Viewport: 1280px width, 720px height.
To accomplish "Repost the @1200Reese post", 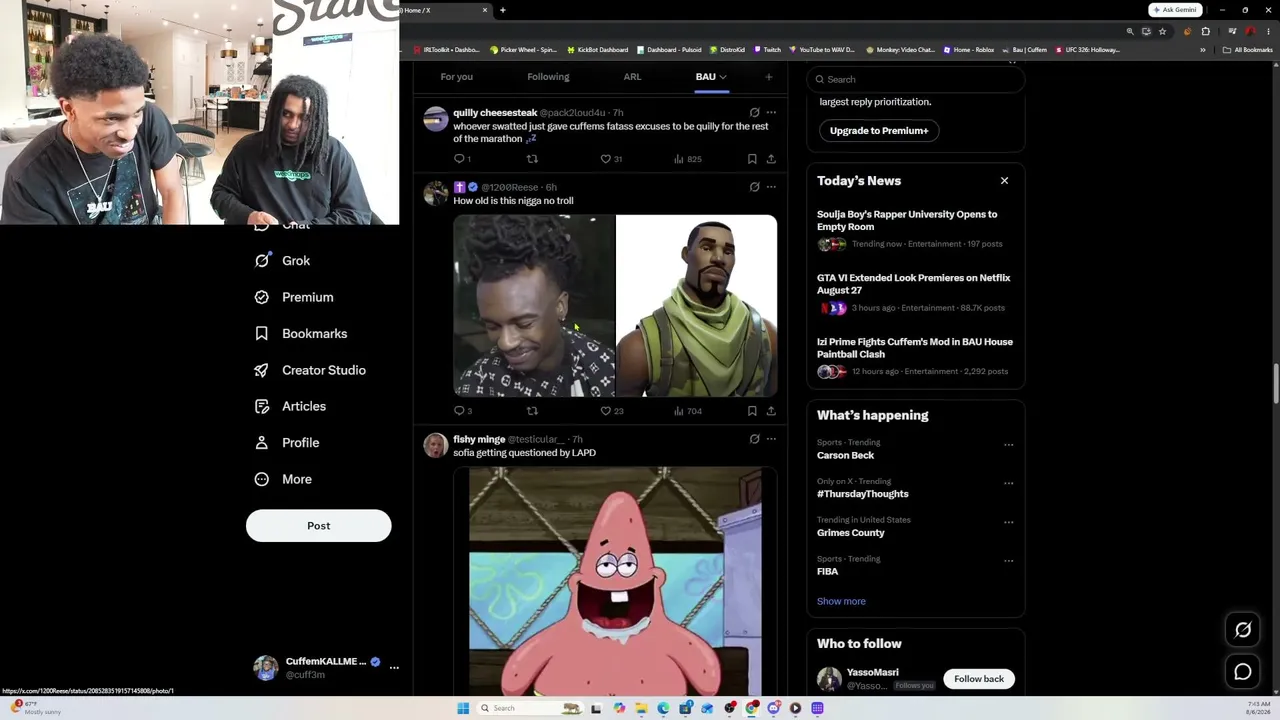I will [532, 411].
